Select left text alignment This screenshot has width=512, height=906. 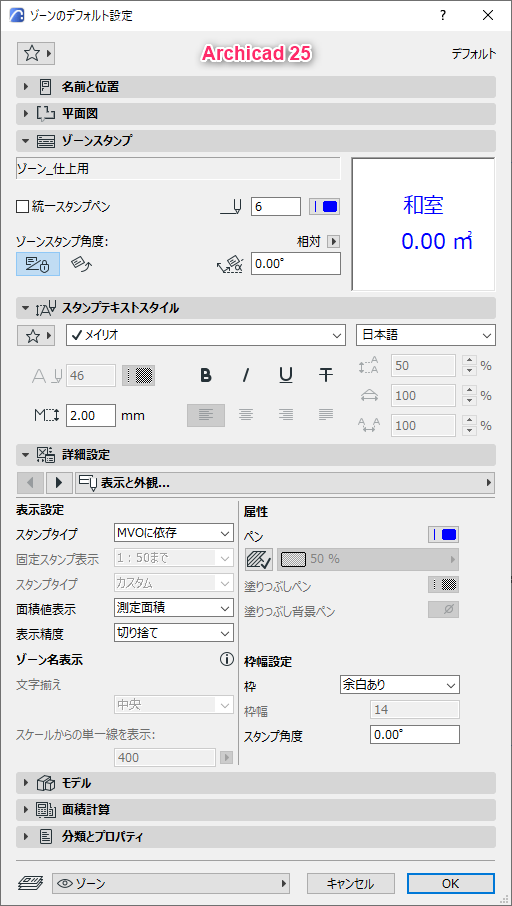[x=206, y=415]
